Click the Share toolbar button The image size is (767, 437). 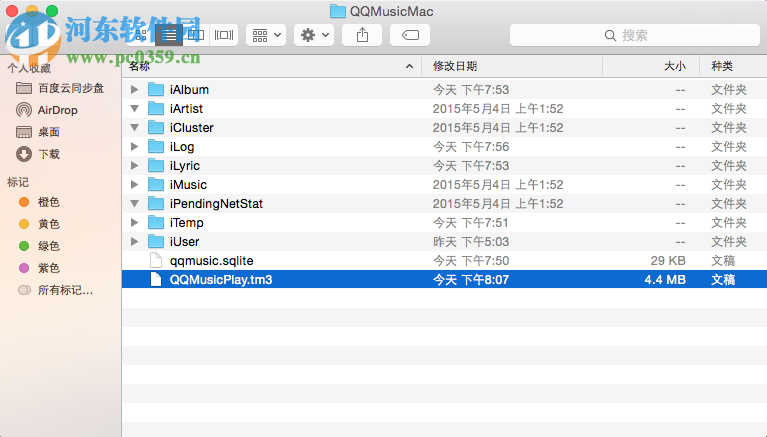tap(362, 35)
